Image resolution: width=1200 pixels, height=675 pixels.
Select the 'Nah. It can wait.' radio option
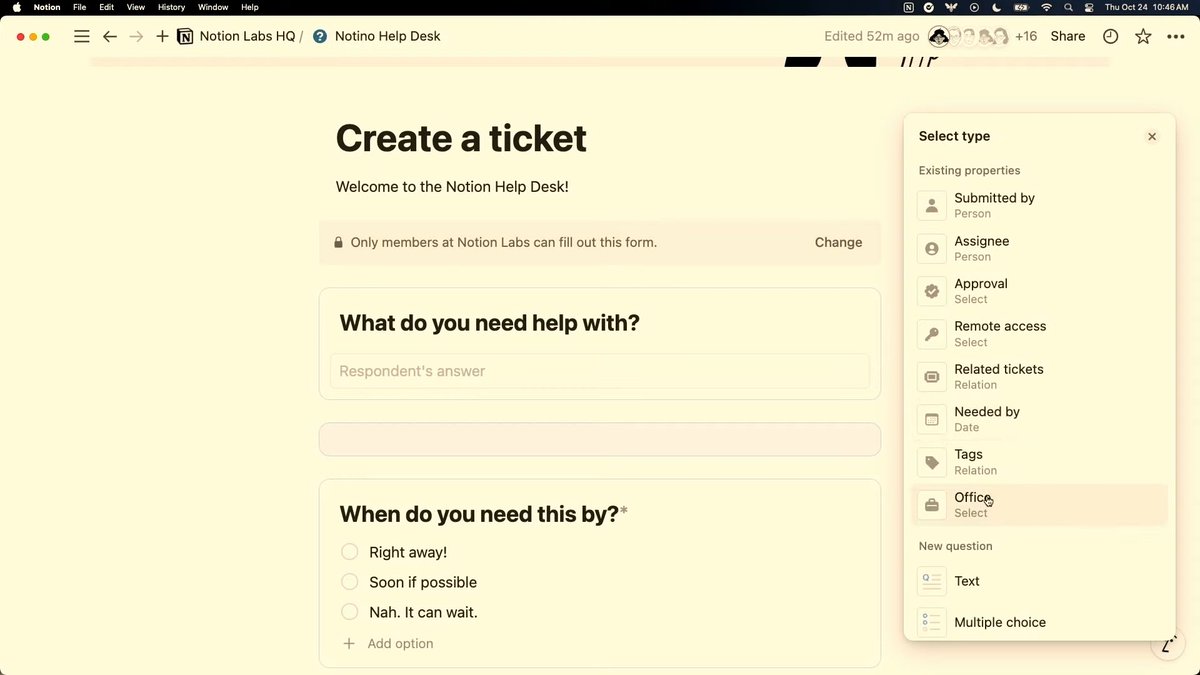click(350, 612)
